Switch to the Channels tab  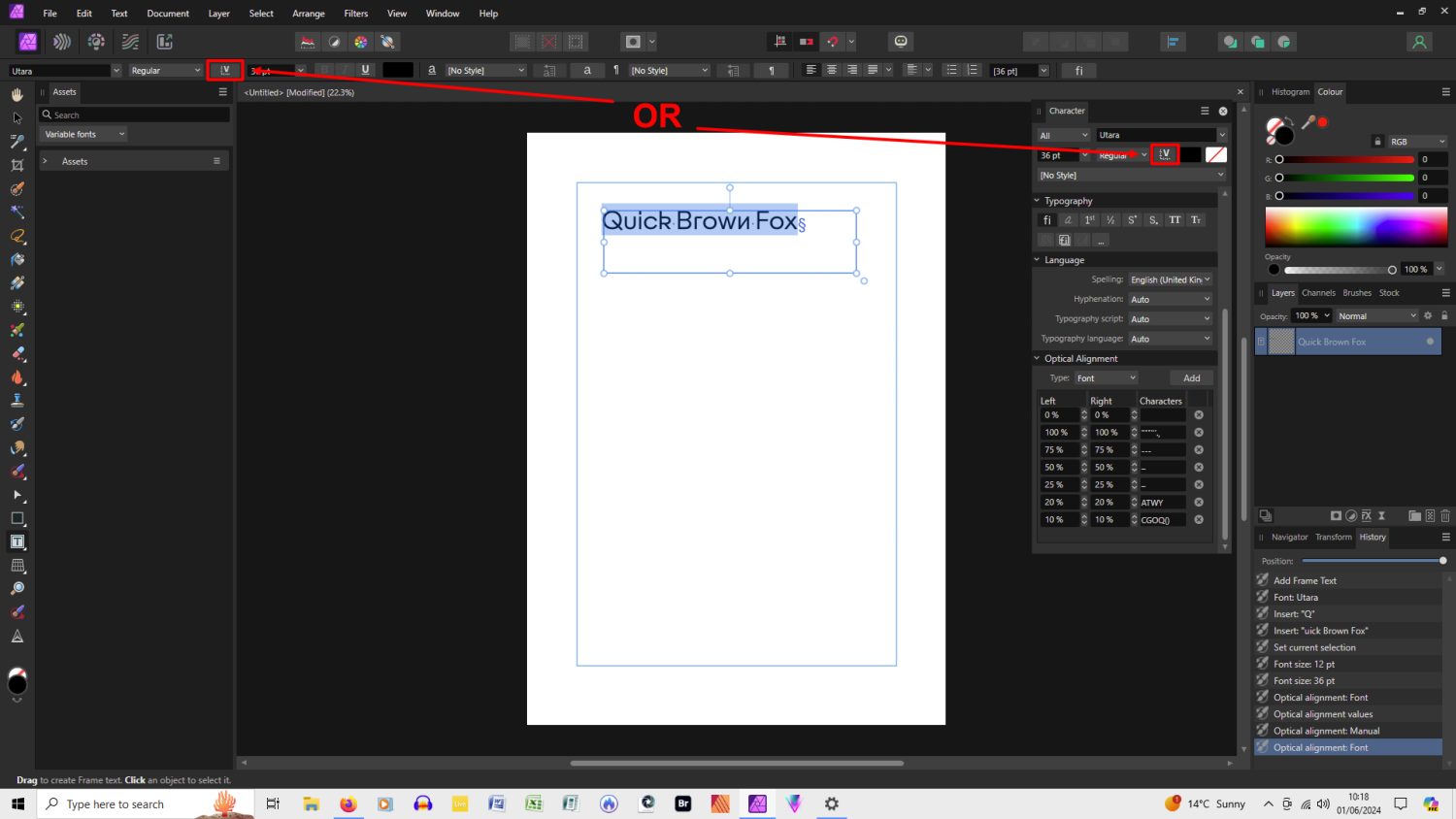point(1317,292)
